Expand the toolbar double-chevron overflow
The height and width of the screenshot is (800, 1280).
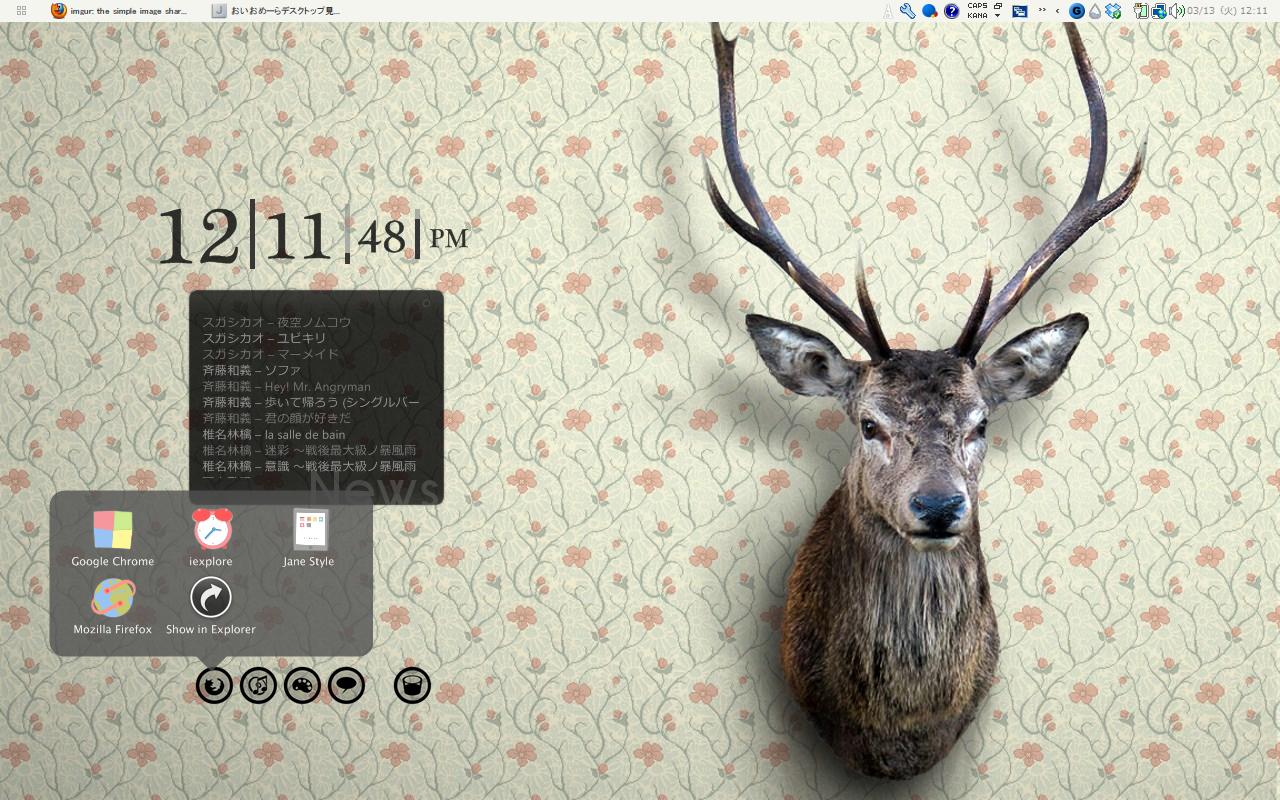(x=1042, y=11)
